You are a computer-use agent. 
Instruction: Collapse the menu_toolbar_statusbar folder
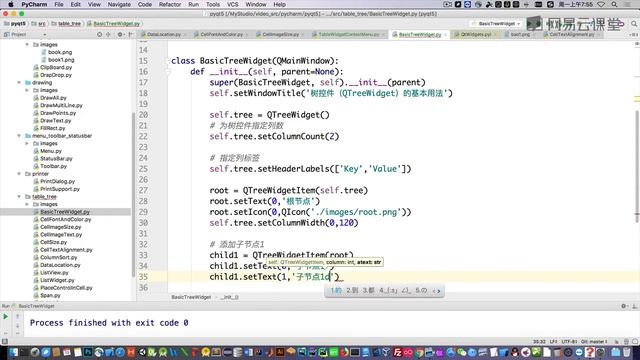click(x=19, y=136)
